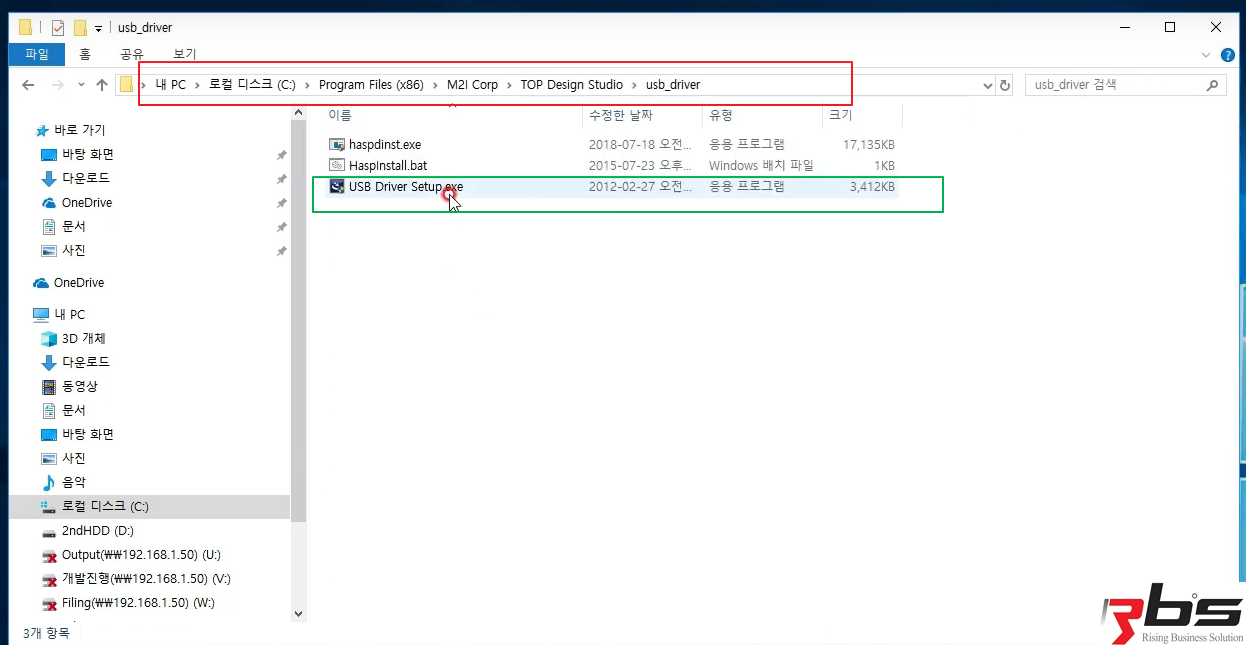Open 개발진행 network drive (V:)
Screen dimensions: 1246x645
coord(146,579)
